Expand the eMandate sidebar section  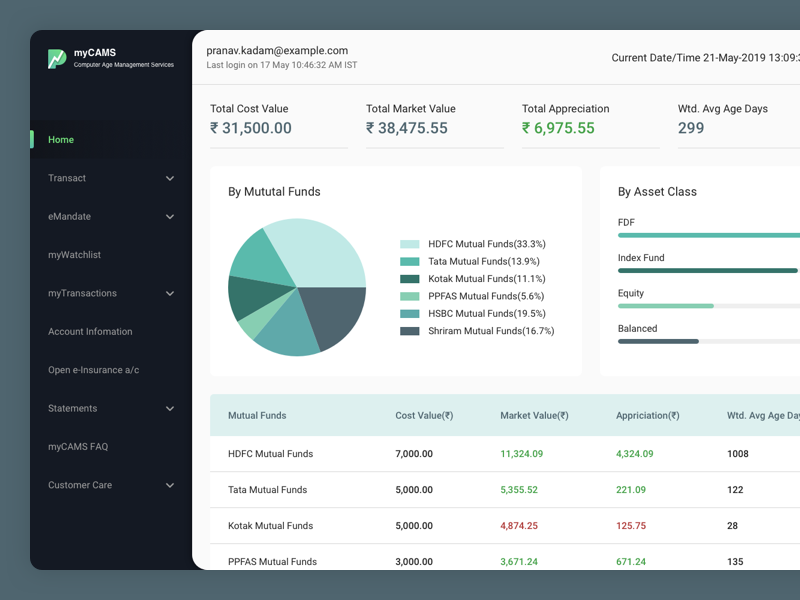pos(67,216)
